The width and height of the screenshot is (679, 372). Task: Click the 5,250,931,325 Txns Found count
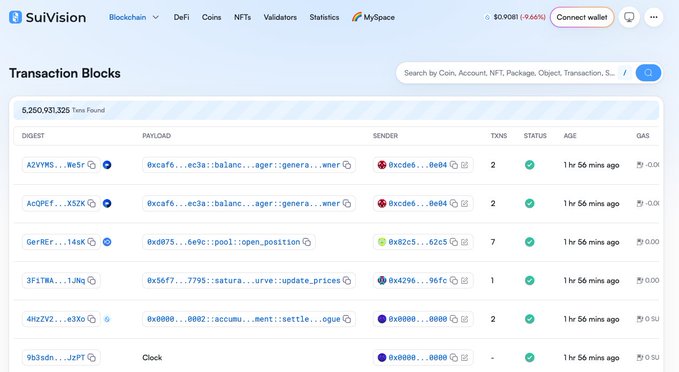[63, 110]
